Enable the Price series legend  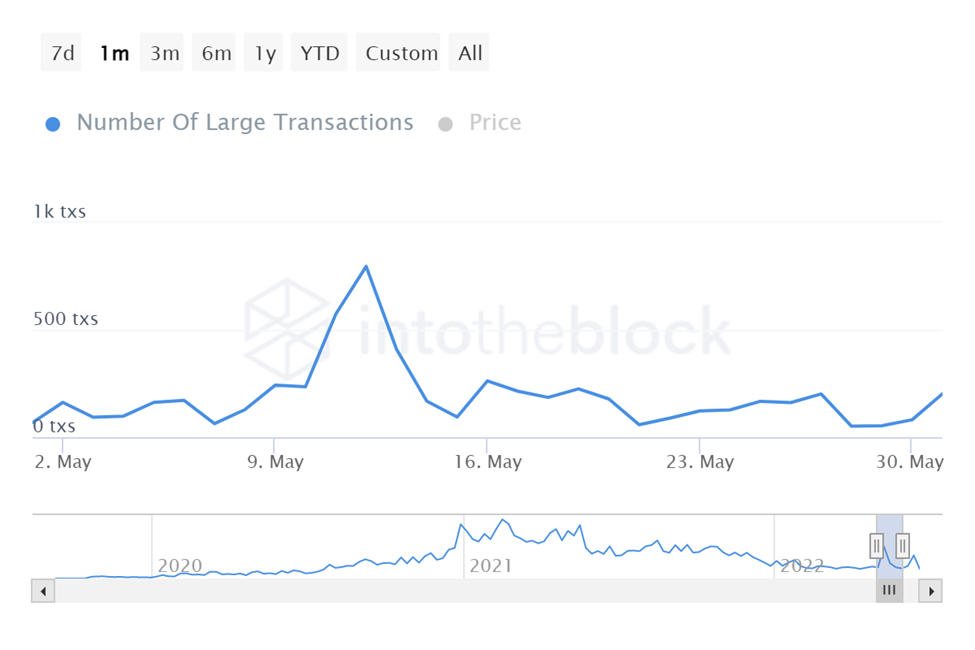pyautogui.click(x=495, y=123)
